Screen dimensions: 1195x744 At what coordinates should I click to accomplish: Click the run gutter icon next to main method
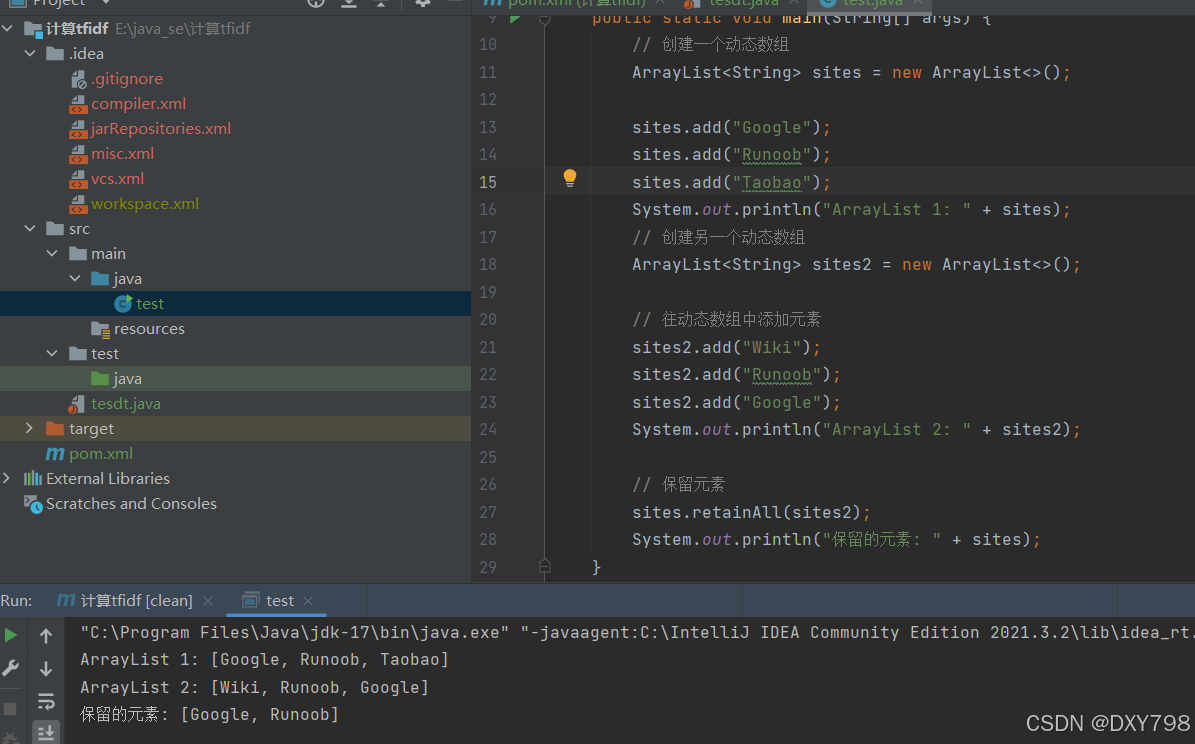click(516, 17)
